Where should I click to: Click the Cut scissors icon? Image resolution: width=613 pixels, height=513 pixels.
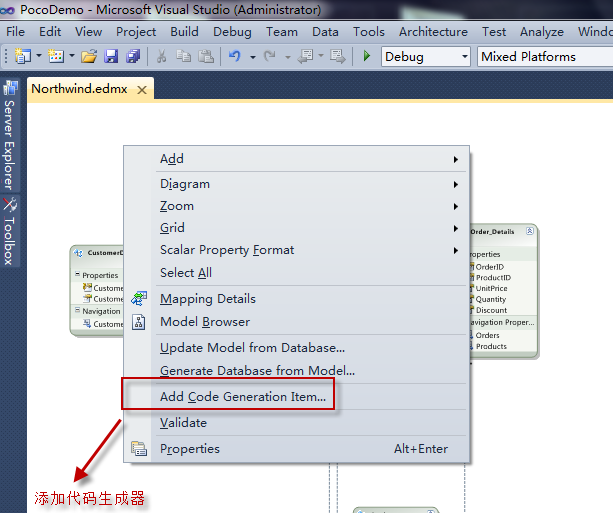click(x=161, y=57)
